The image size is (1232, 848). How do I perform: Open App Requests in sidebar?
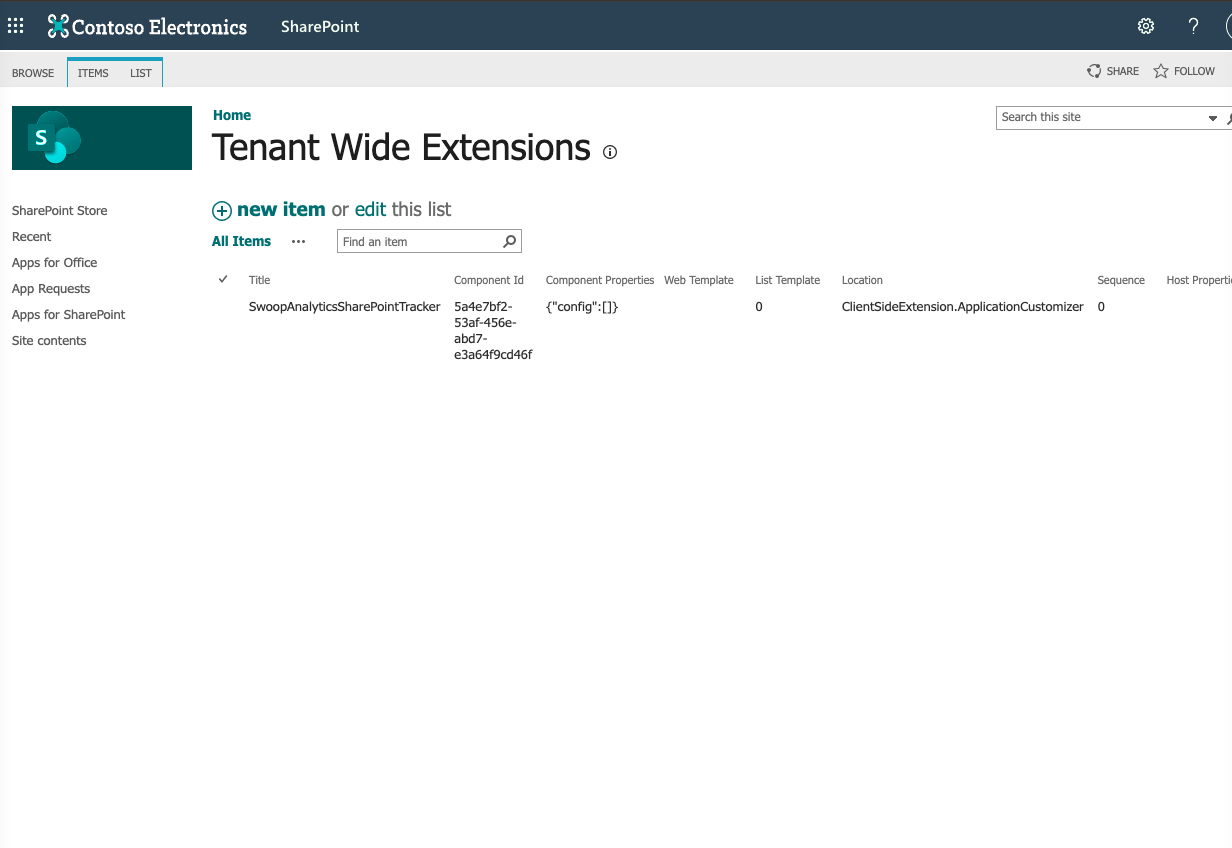click(51, 288)
